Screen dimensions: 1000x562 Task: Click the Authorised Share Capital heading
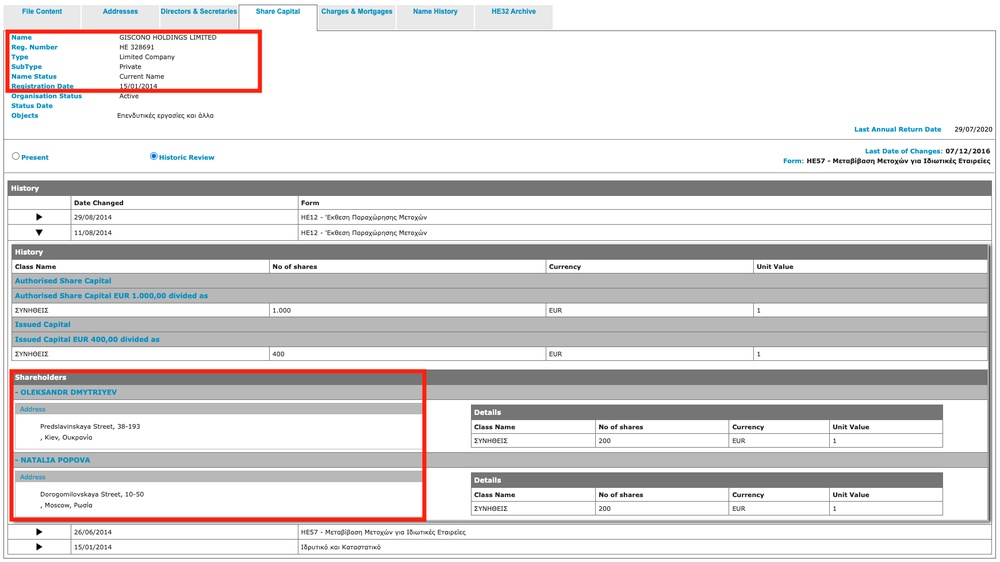coord(63,281)
